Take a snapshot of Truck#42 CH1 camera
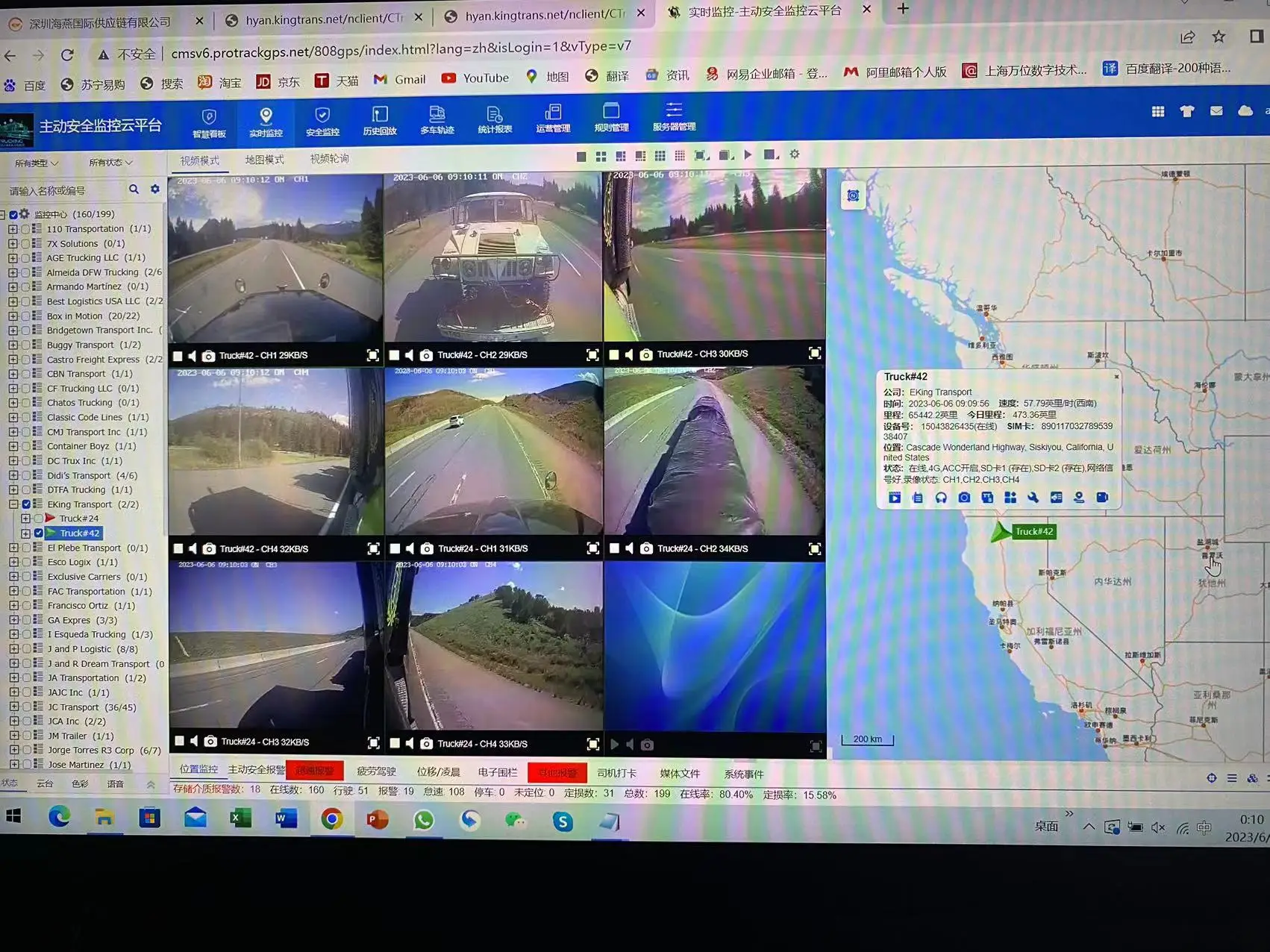Screen dimensions: 1270x952 208,356
